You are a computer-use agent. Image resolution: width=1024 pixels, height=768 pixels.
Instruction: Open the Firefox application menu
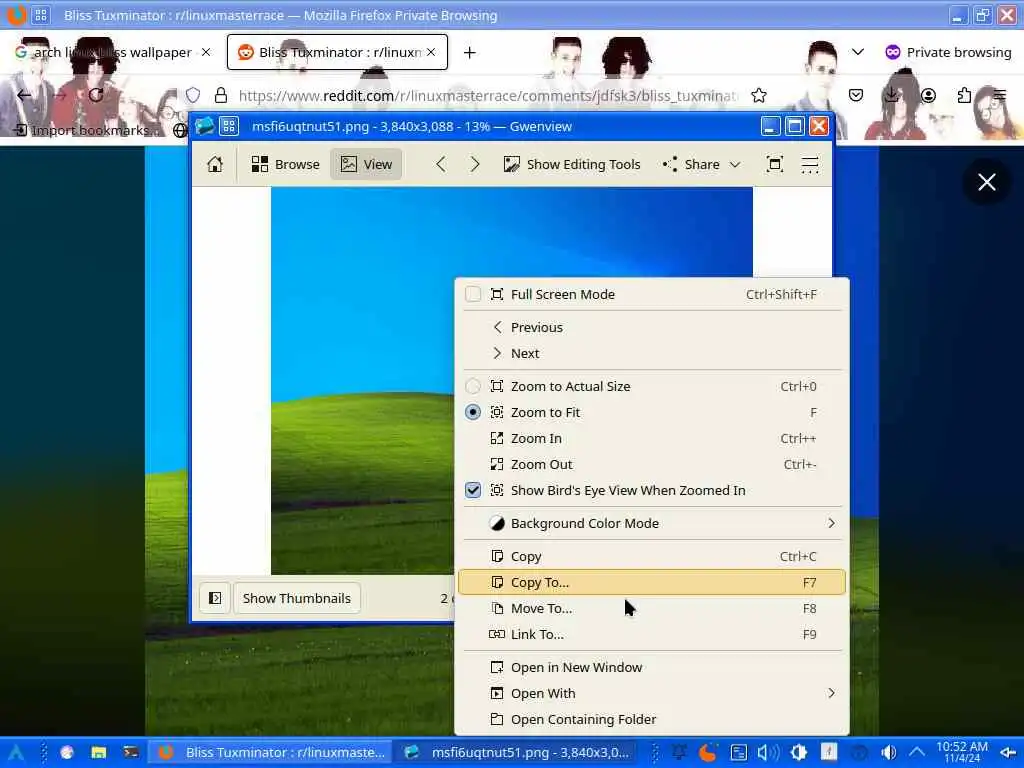[1000, 95]
